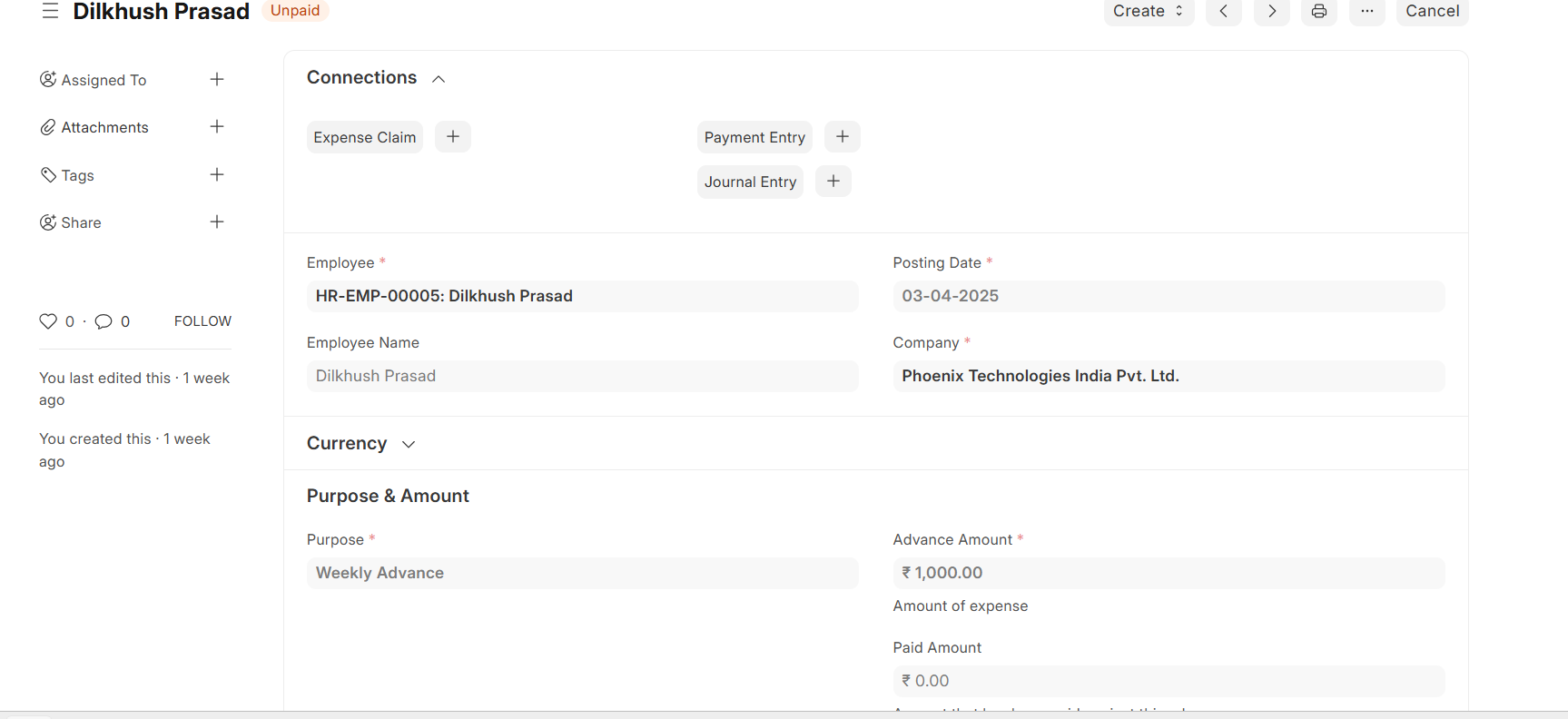
Task: Open the Create dropdown
Action: (x=1148, y=11)
